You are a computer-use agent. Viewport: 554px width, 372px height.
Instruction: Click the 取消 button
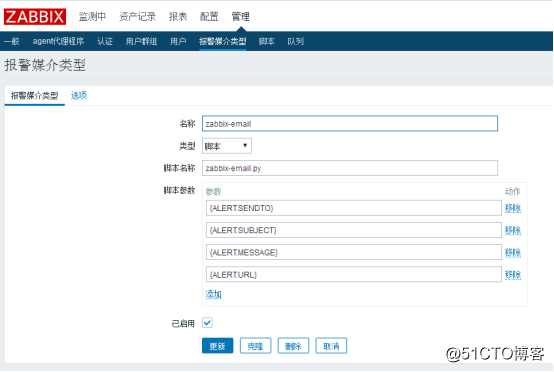pos(331,346)
